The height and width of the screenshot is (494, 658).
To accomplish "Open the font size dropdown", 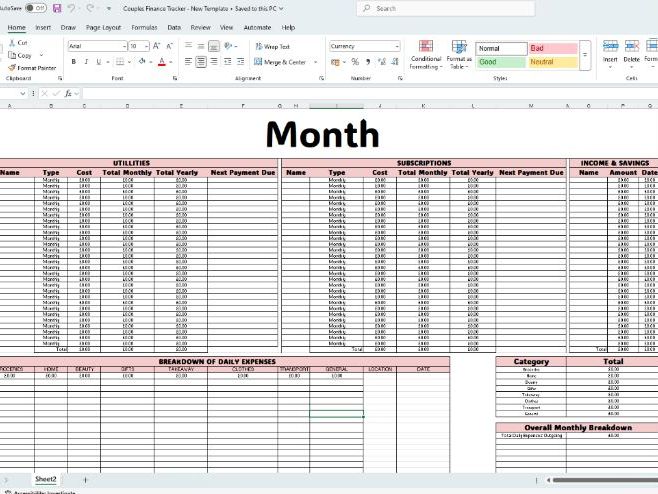I will click(146, 46).
